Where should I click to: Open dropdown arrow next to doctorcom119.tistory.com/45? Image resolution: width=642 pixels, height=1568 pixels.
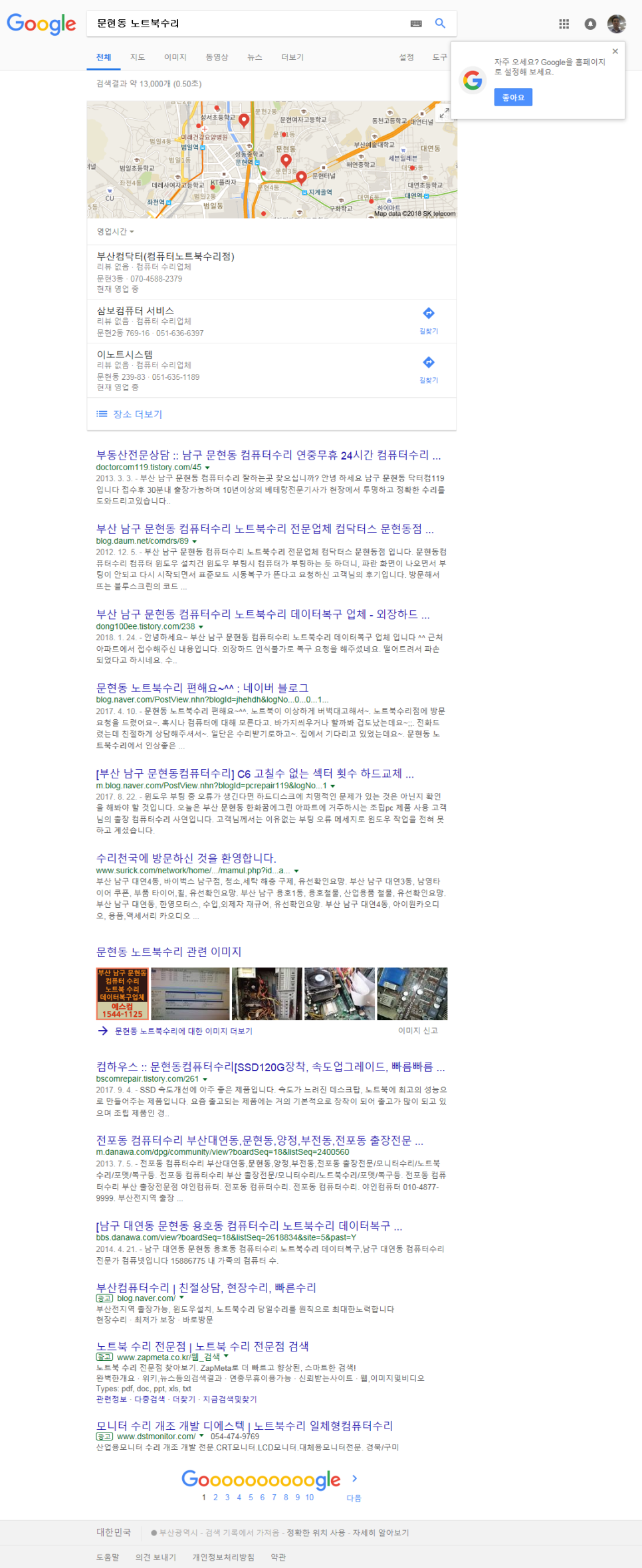coord(207,468)
